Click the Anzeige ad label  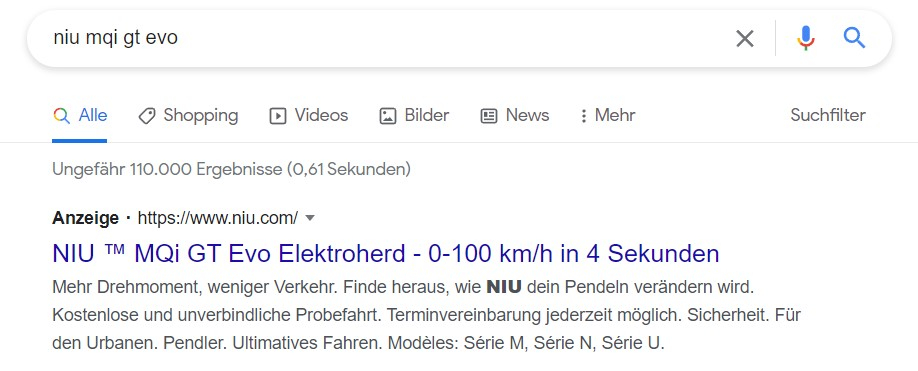[x=85, y=218]
